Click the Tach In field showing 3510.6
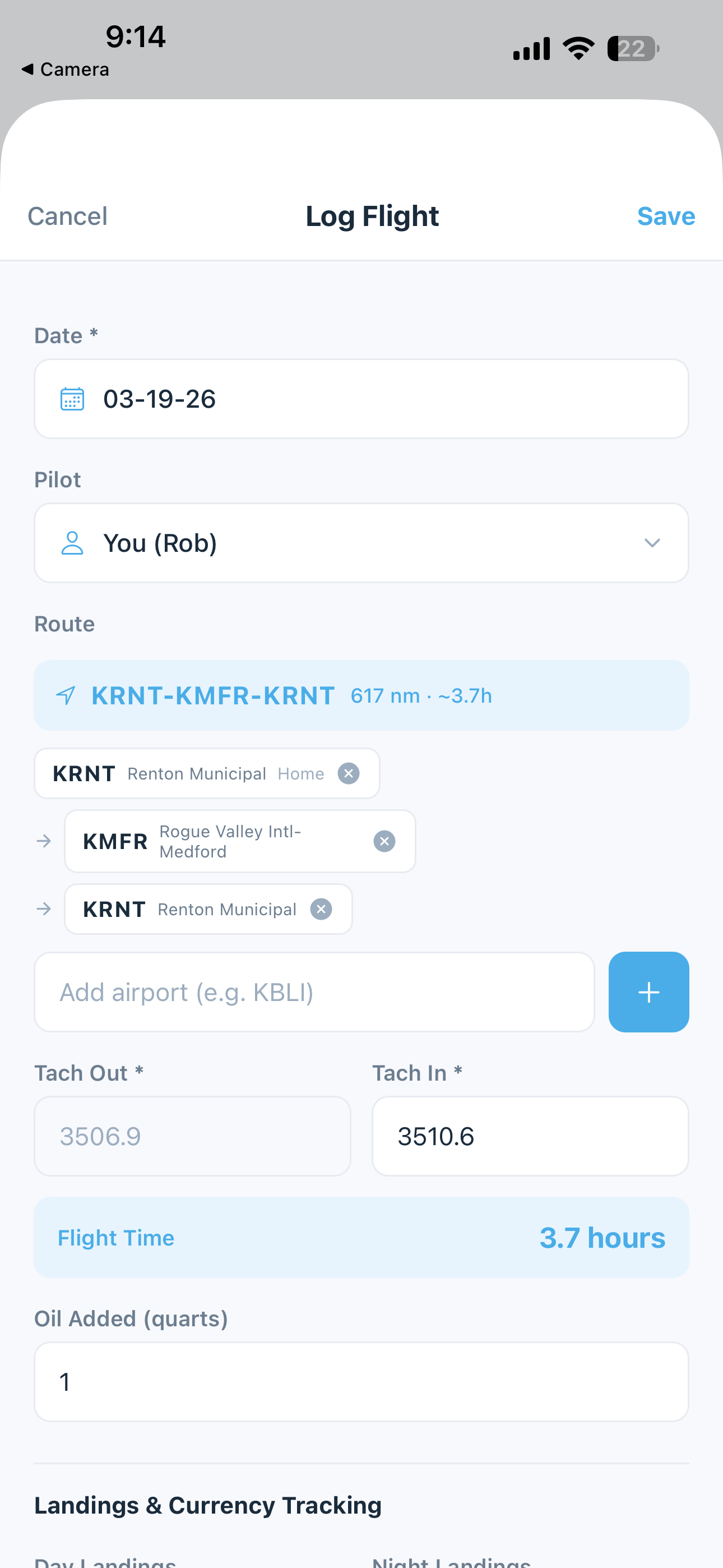This screenshot has width=723, height=1568. tap(530, 1136)
